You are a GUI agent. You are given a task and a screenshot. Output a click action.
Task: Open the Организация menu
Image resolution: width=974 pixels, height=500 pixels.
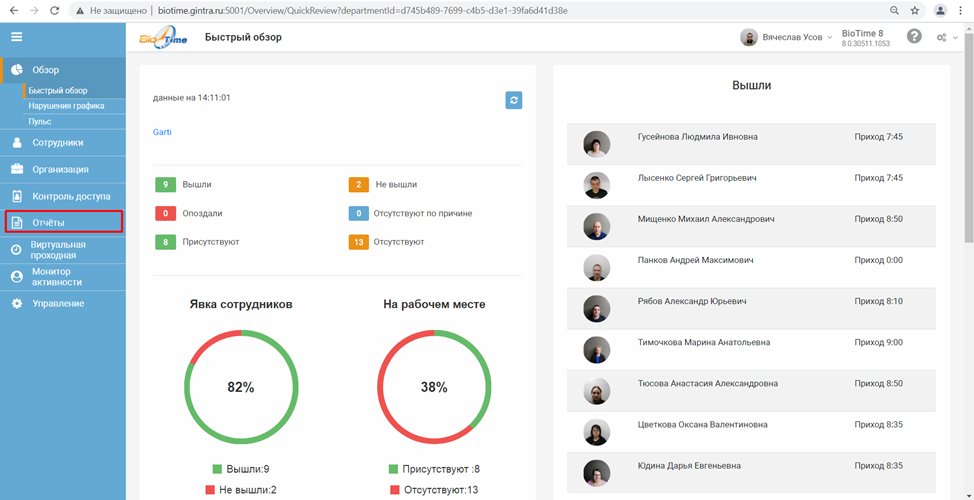click(x=63, y=170)
